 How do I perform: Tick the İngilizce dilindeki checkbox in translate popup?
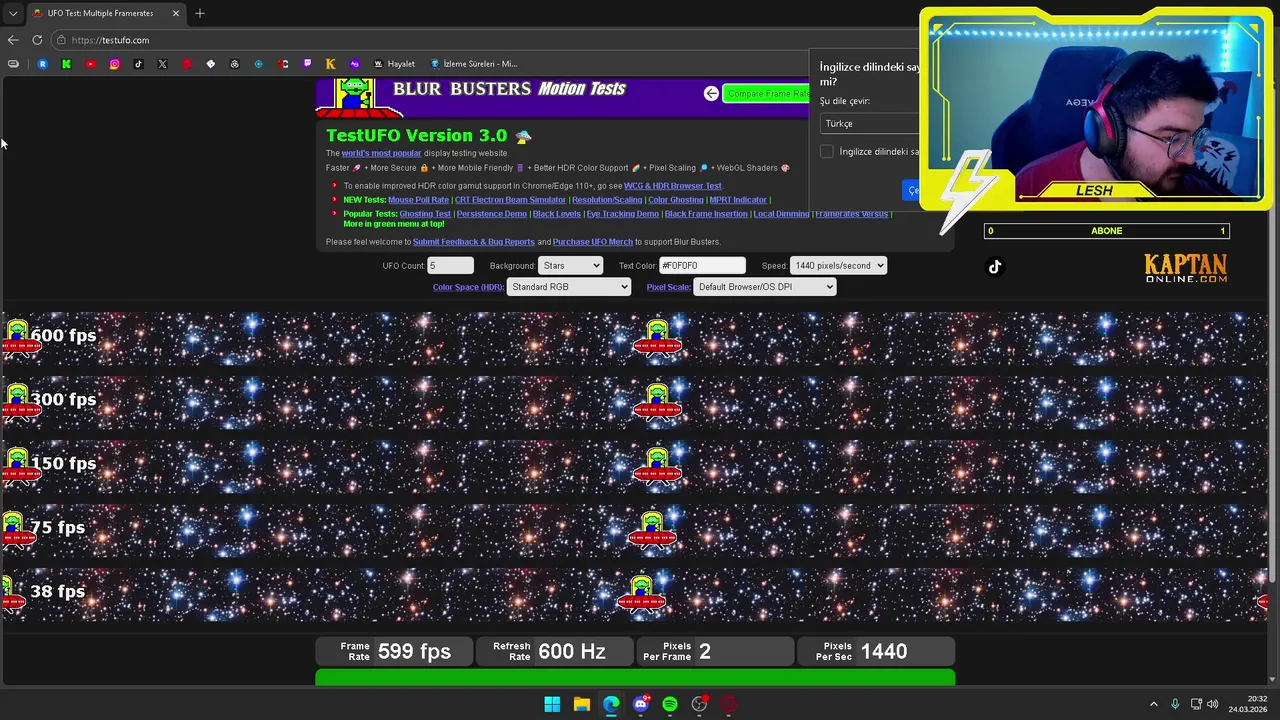[x=827, y=152]
